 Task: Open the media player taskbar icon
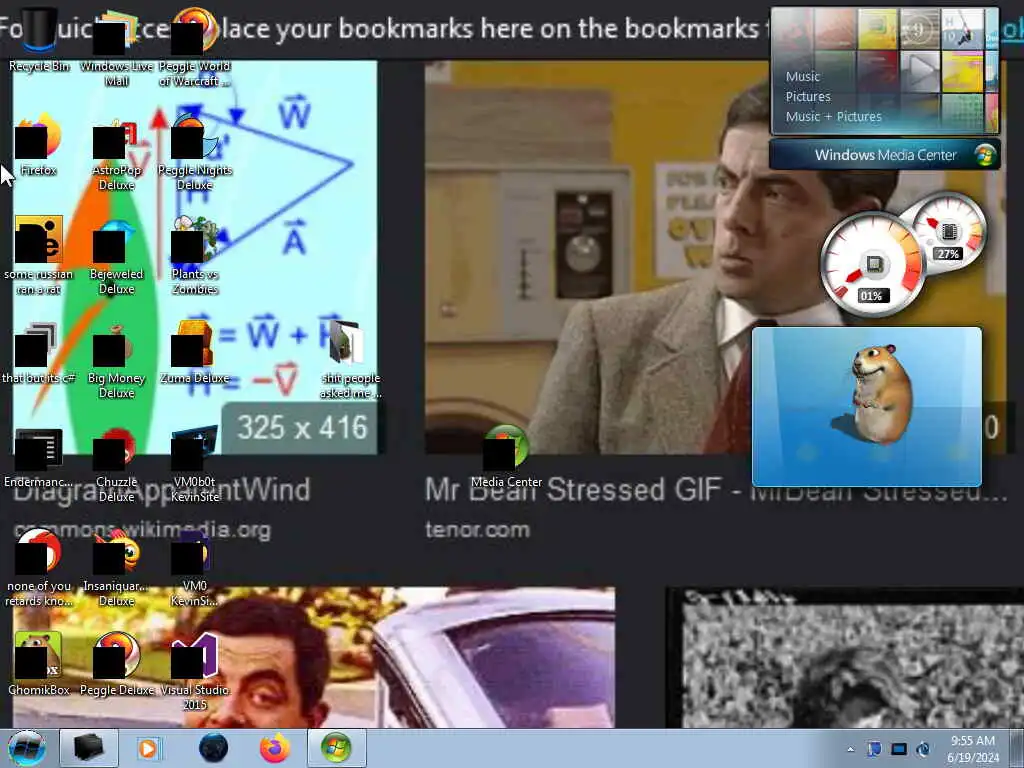(x=148, y=748)
